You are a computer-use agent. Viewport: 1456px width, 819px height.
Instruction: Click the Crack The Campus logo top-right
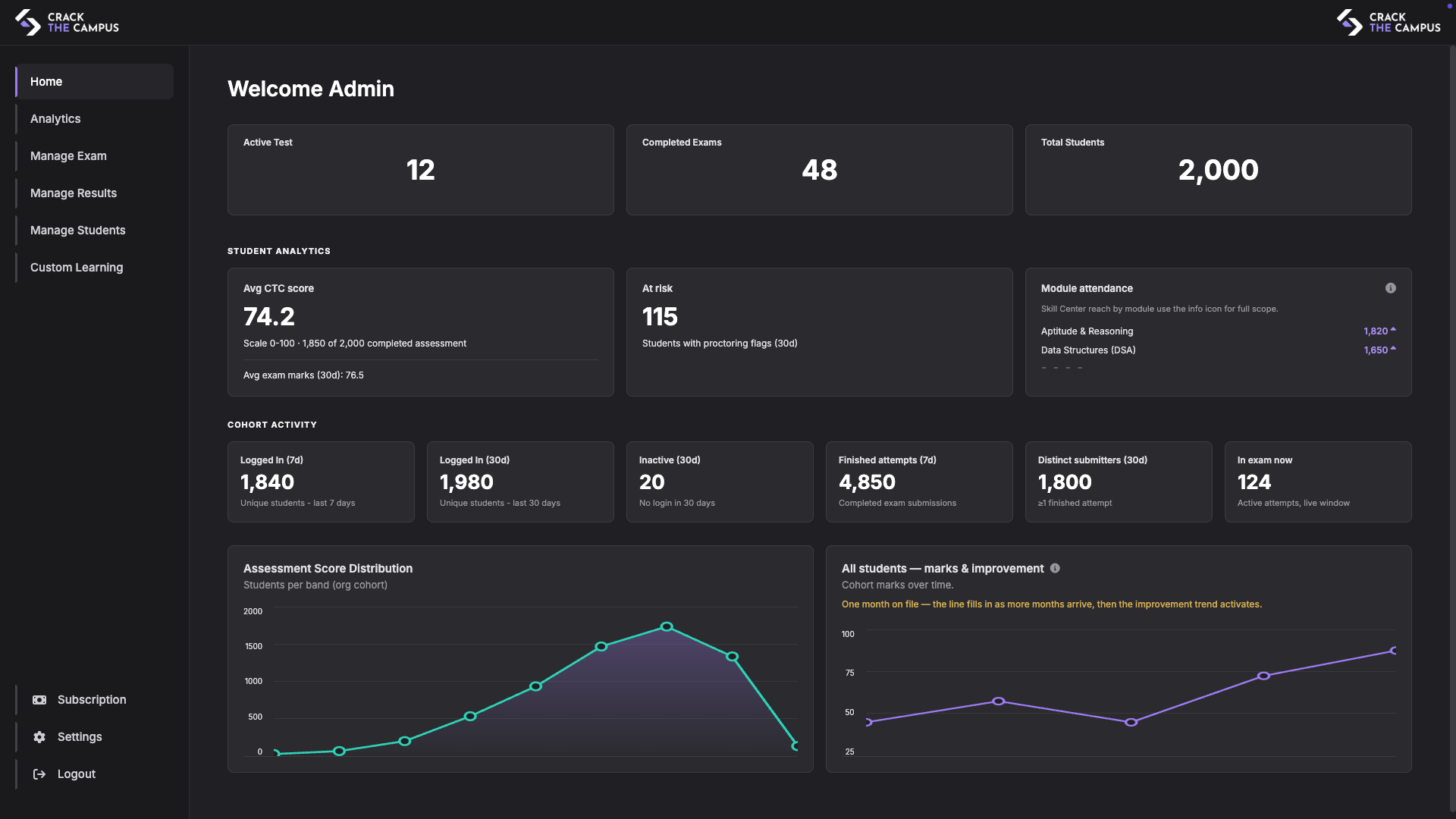point(1388,22)
